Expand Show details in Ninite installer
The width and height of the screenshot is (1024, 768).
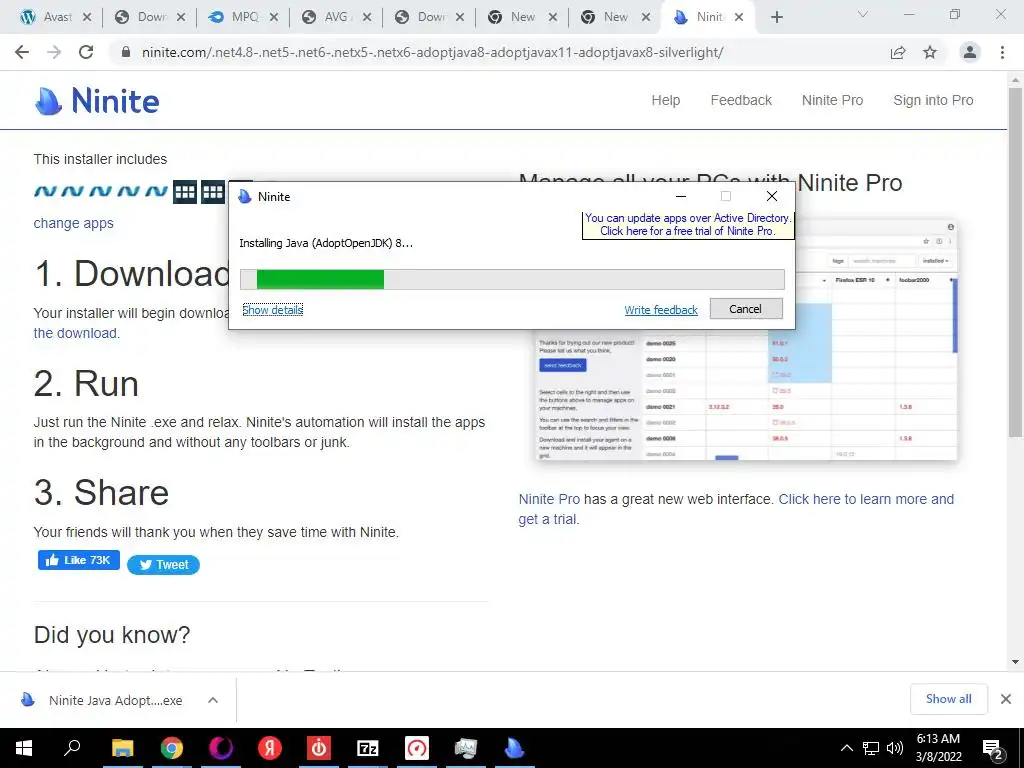pos(272,310)
